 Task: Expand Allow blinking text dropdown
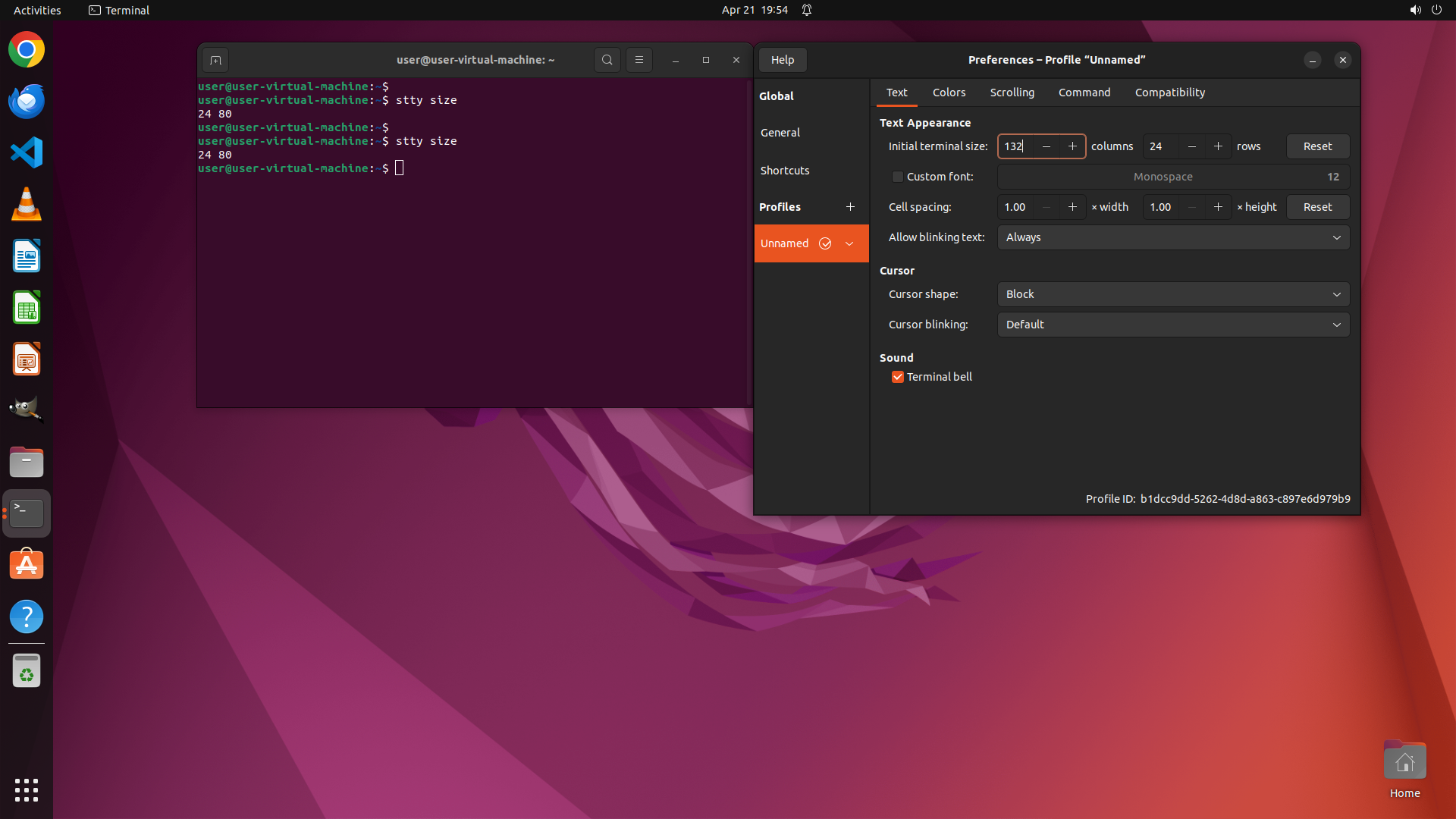(x=1173, y=237)
